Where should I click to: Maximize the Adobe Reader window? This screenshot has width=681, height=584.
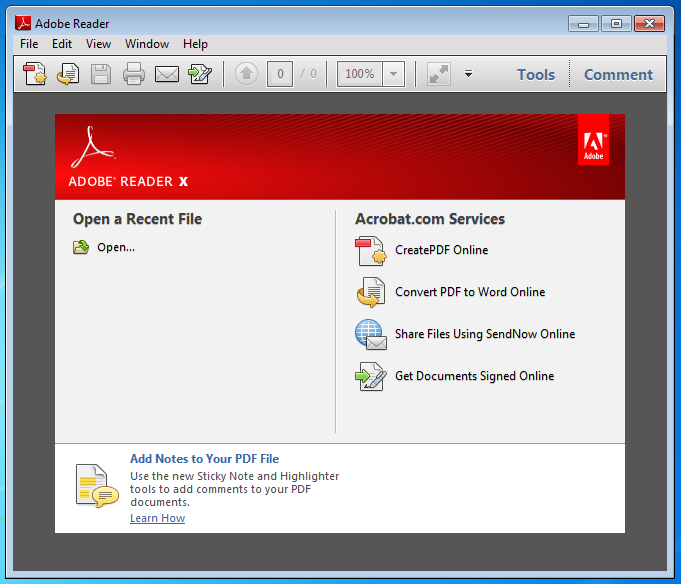pos(616,24)
